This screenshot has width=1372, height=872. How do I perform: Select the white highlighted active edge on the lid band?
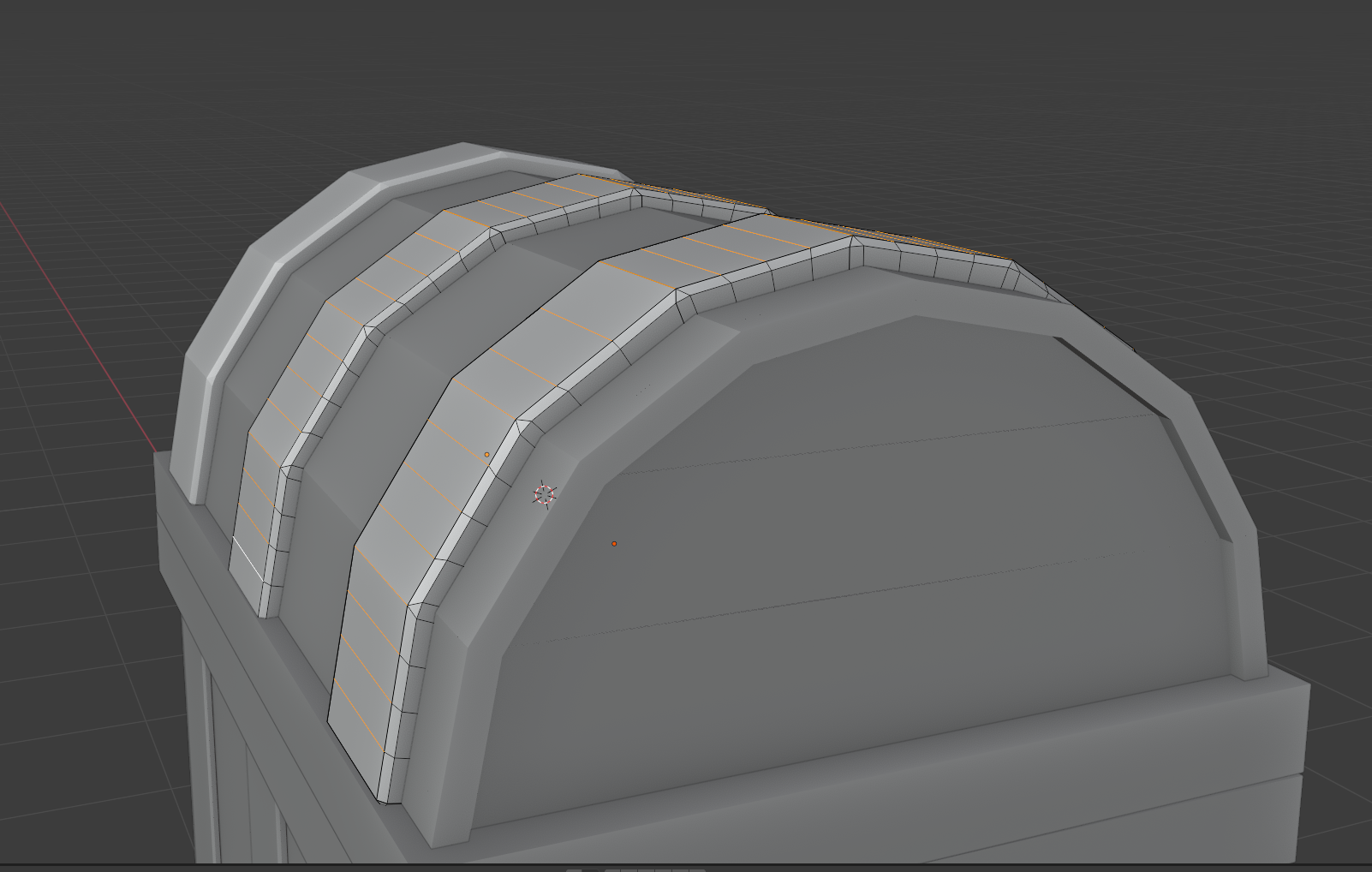pos(248,558)
